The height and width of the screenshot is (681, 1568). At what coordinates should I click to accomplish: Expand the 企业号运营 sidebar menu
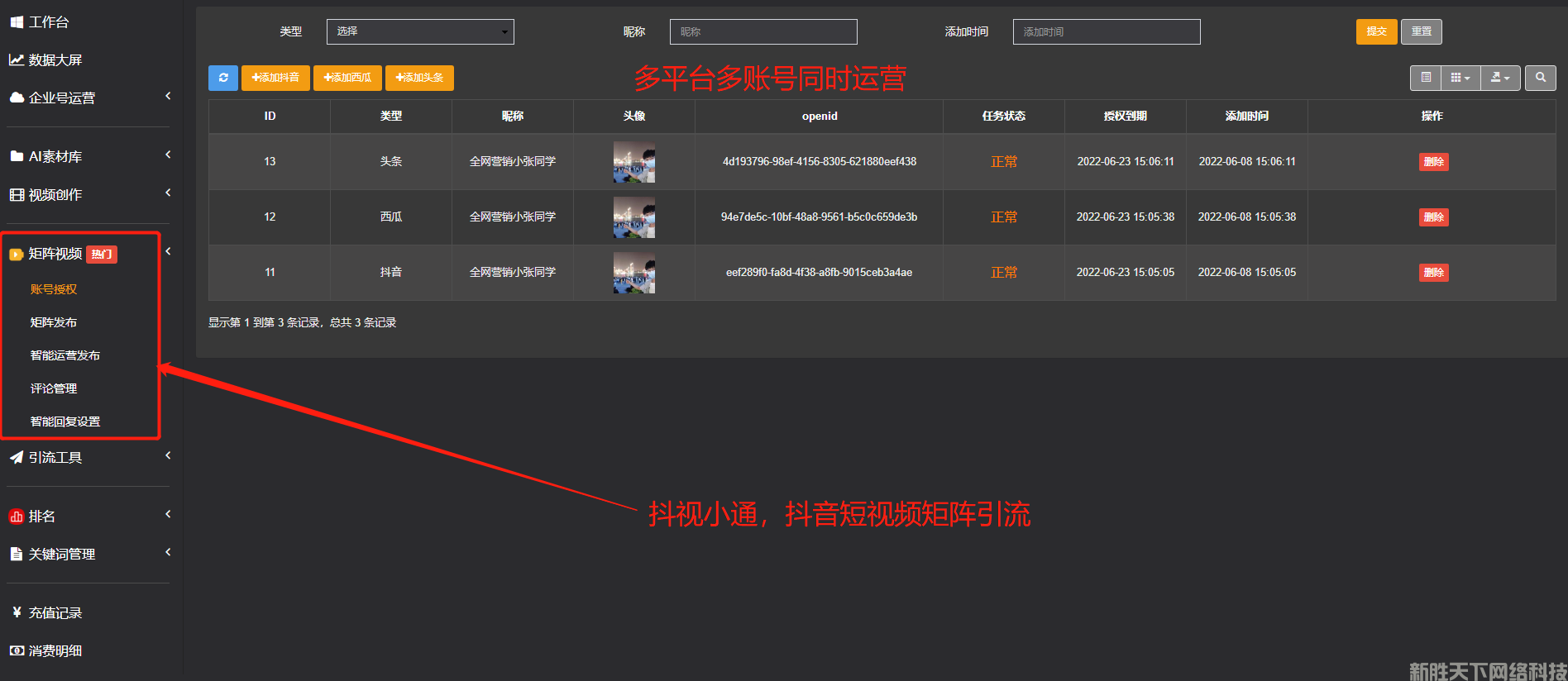tap(62, 98)
